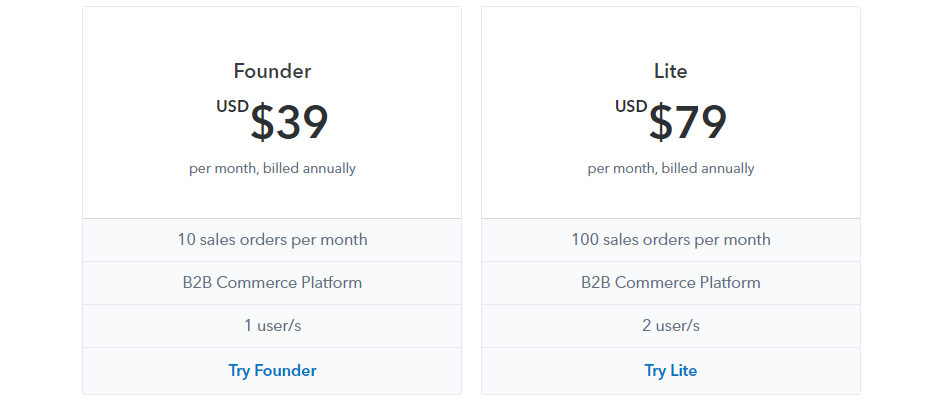This screenshot has height=405, width=942.
Task: Click the Try Lite link
Action: [x=670, y=371]
